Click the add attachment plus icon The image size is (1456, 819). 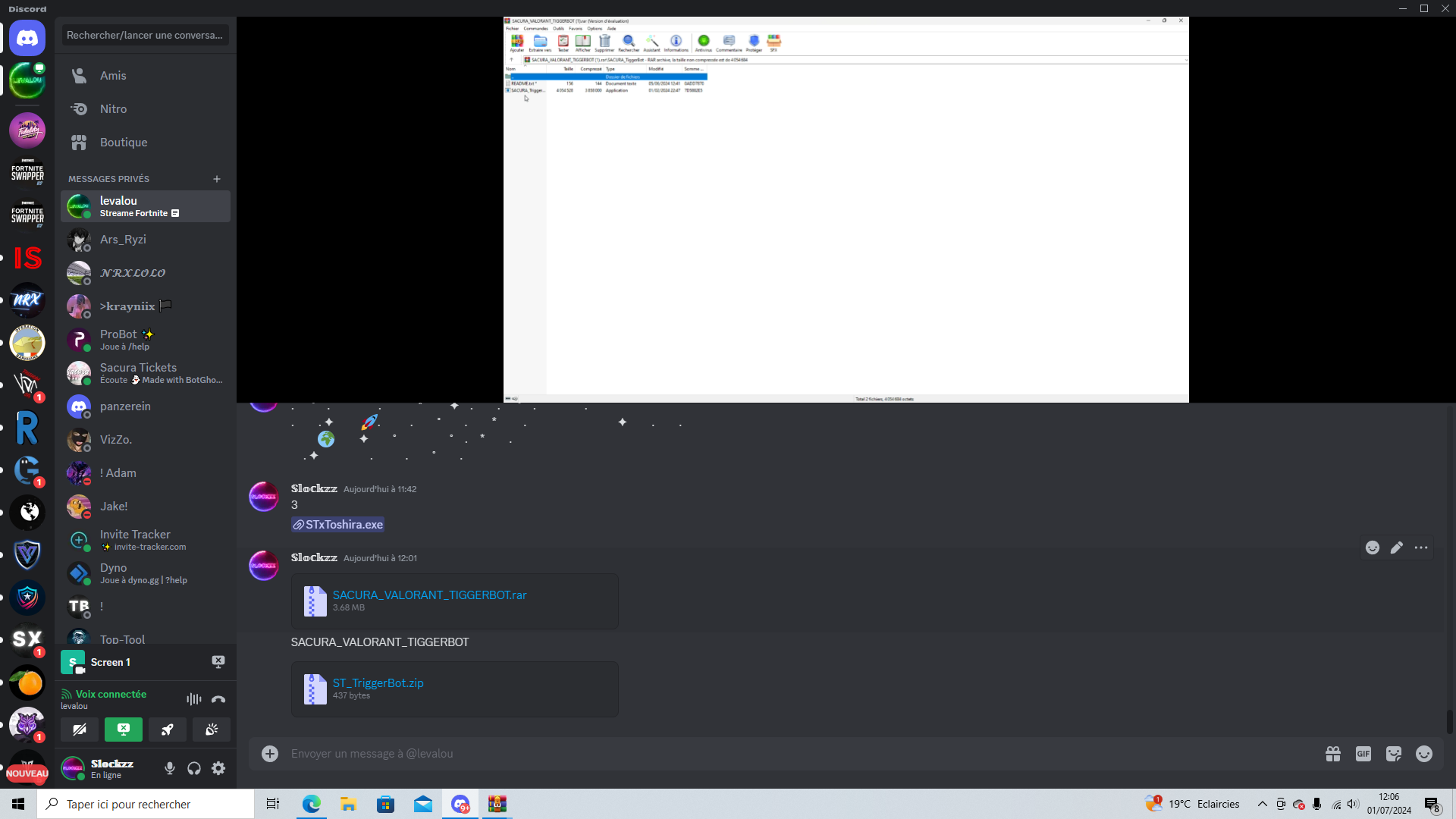[270, 753]
